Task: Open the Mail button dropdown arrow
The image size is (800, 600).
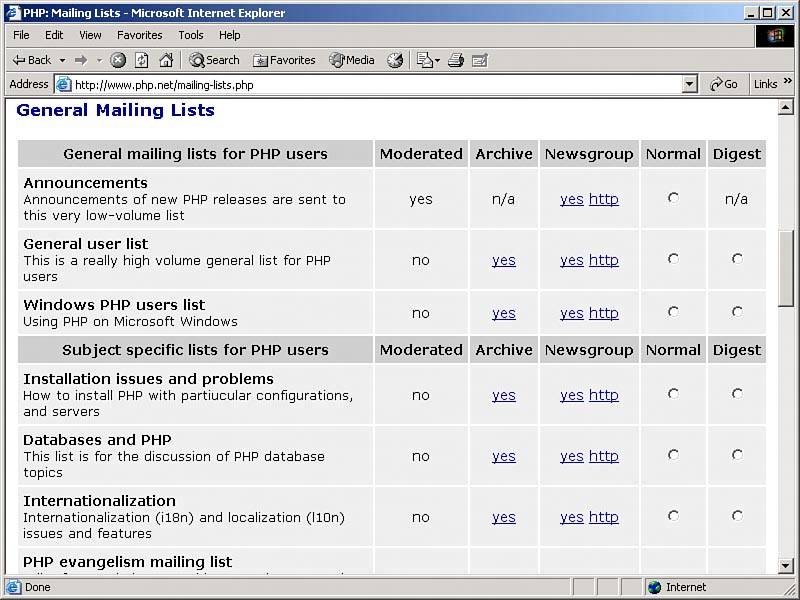Action: [x=437, y=60]
